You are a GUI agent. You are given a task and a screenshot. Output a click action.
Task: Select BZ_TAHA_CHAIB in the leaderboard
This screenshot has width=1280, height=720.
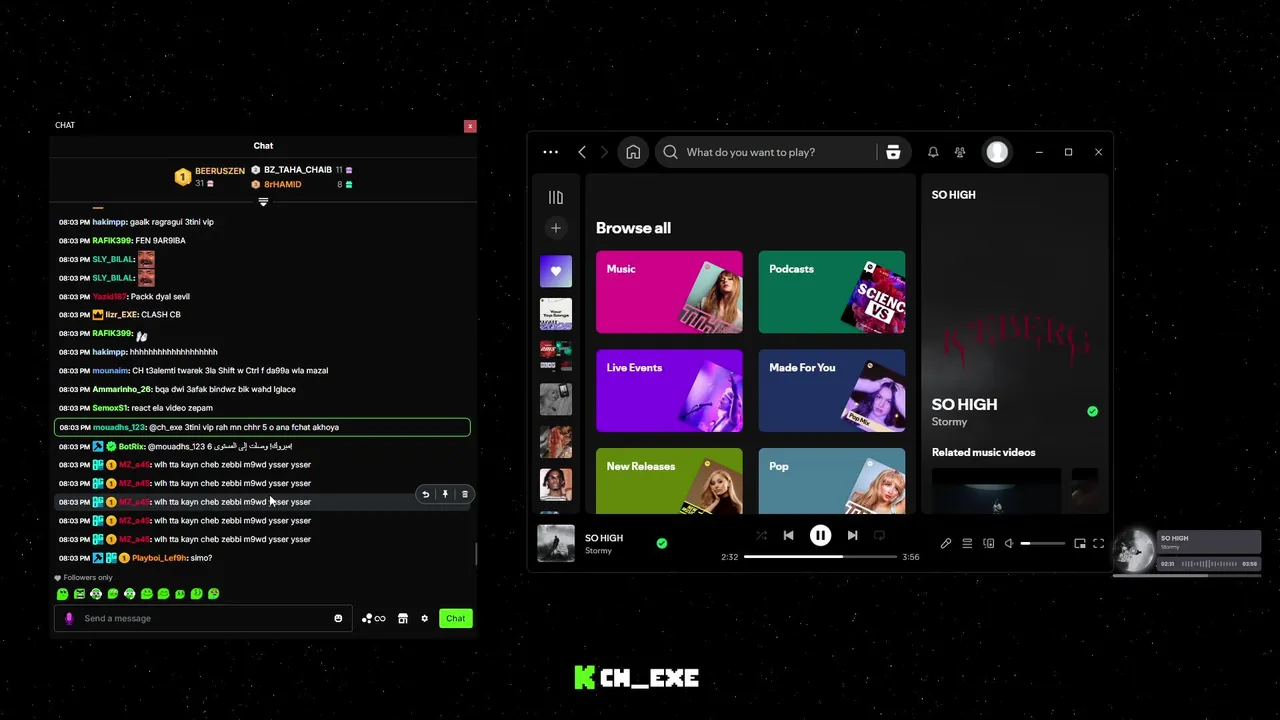tap(297, 170)
